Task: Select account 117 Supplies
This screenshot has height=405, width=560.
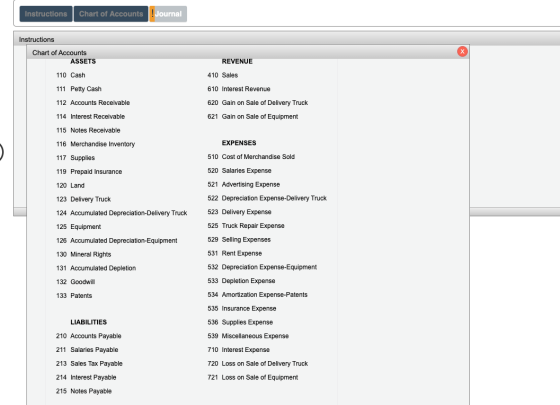Action: [75, 158]
